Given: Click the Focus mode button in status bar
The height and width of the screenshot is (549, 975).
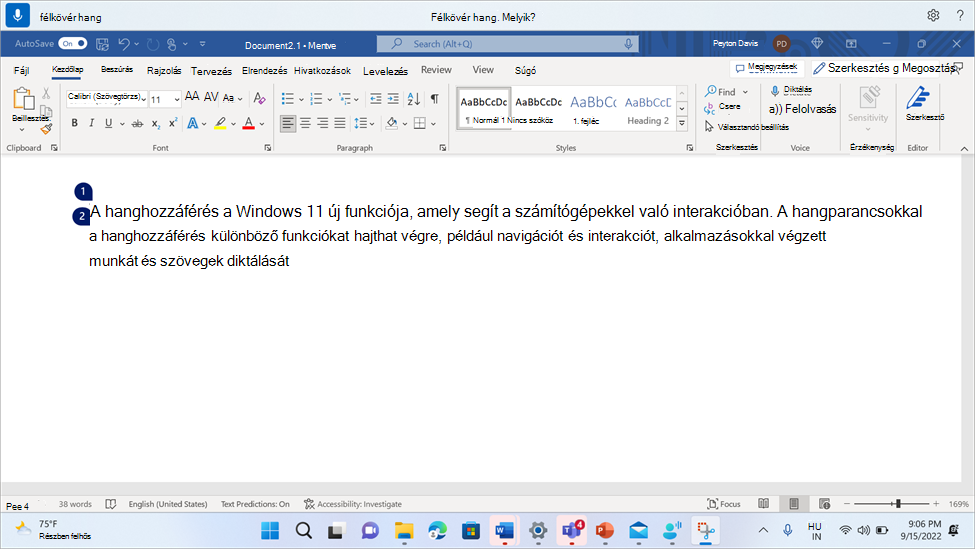Looking at the screenshot, I should pyautogui.click(x=724, y=504).
